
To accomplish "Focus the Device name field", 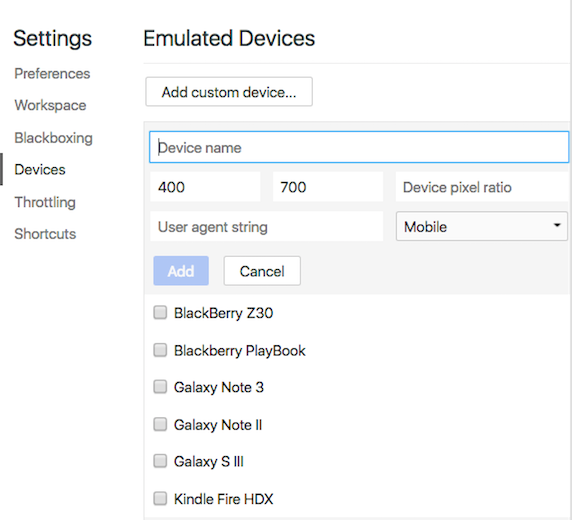I will 359,147.
